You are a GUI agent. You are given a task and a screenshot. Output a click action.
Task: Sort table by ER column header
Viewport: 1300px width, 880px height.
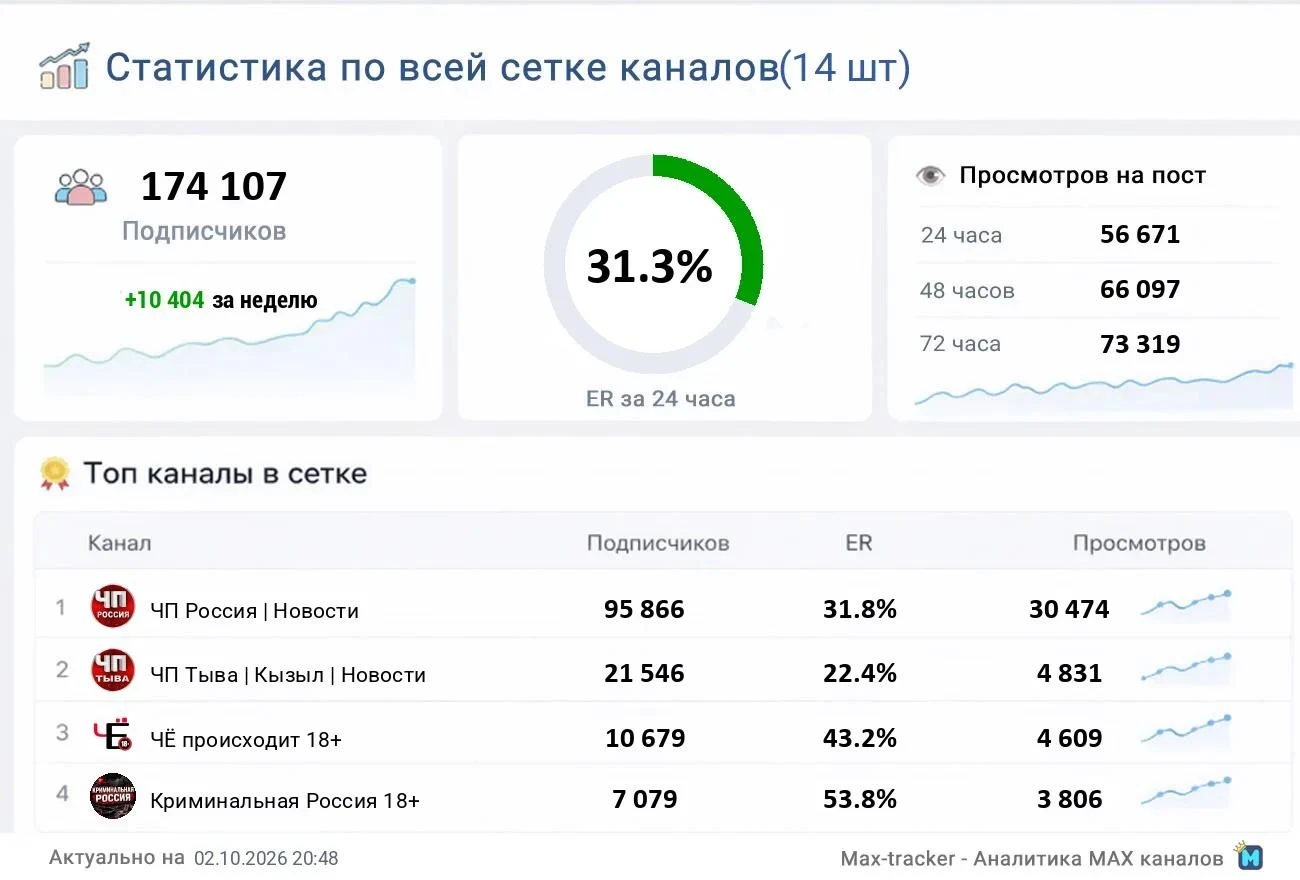pos(858,543)
